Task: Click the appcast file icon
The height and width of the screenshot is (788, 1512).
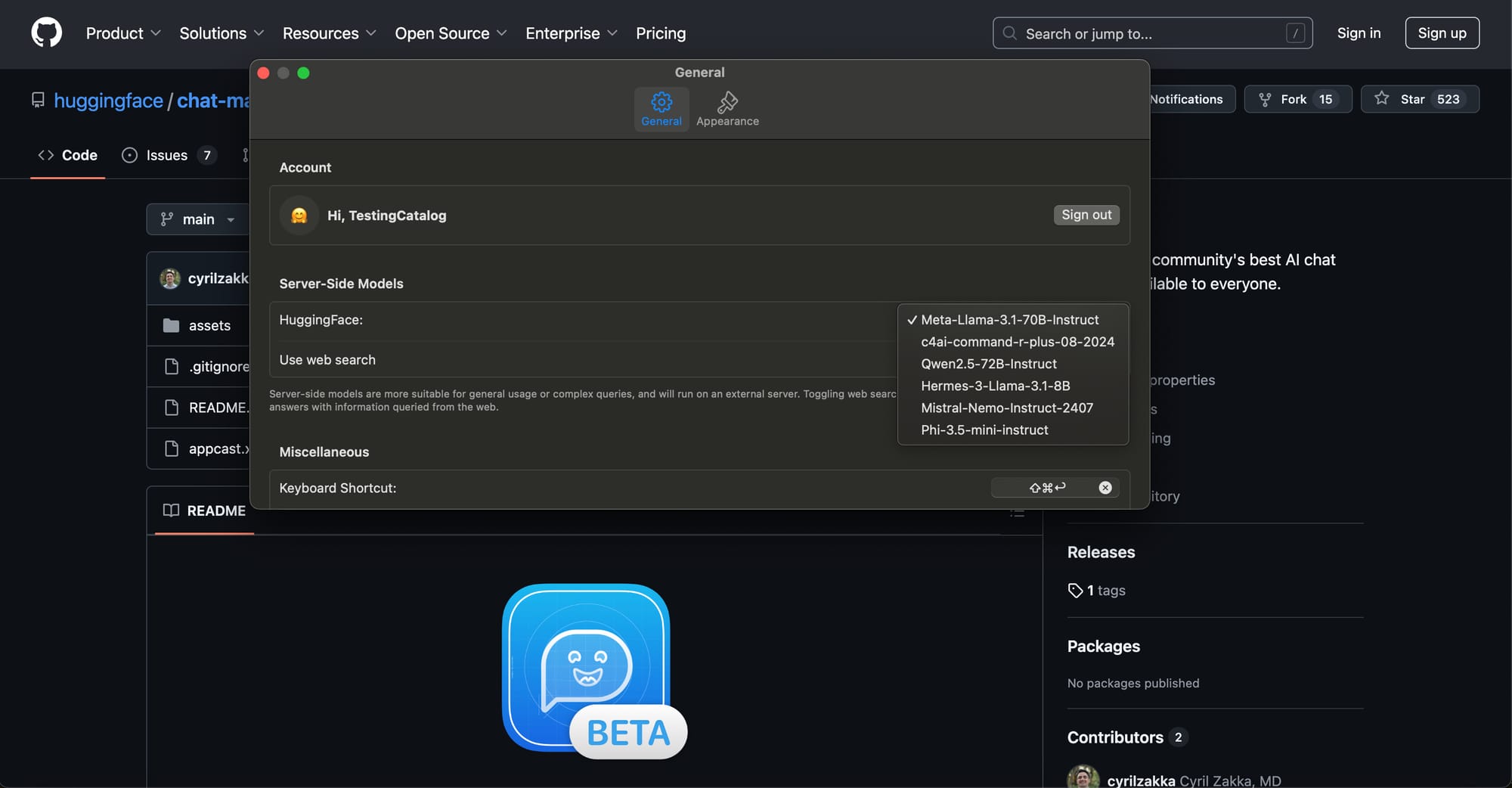Action: [x=172, y=448]
